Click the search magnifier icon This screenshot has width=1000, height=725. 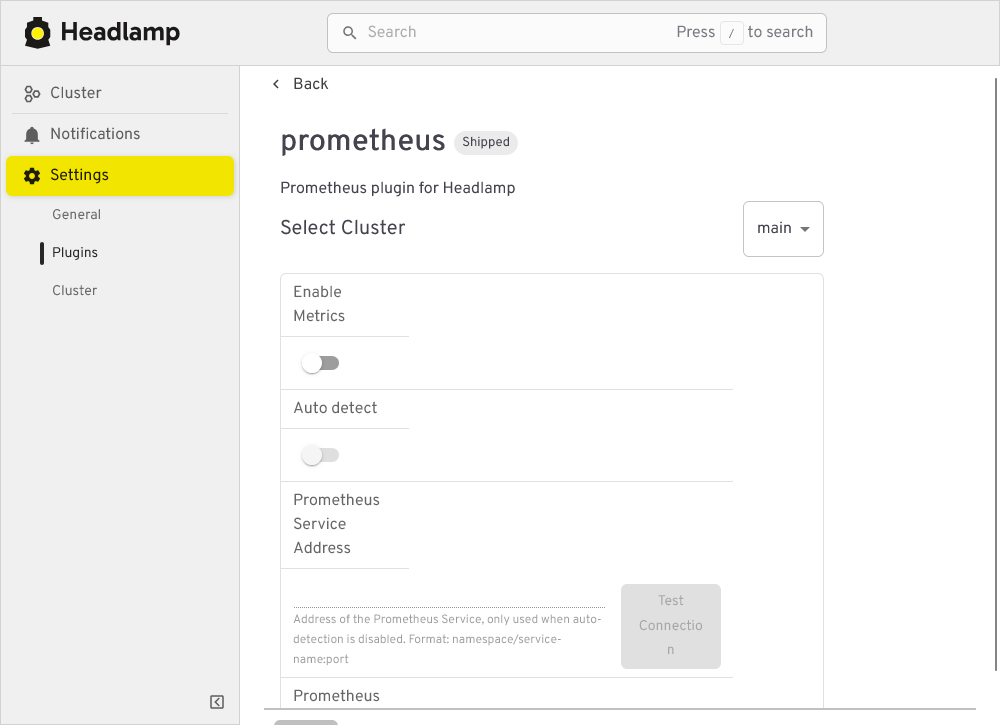pyautogui.click(x=349, y=32)
